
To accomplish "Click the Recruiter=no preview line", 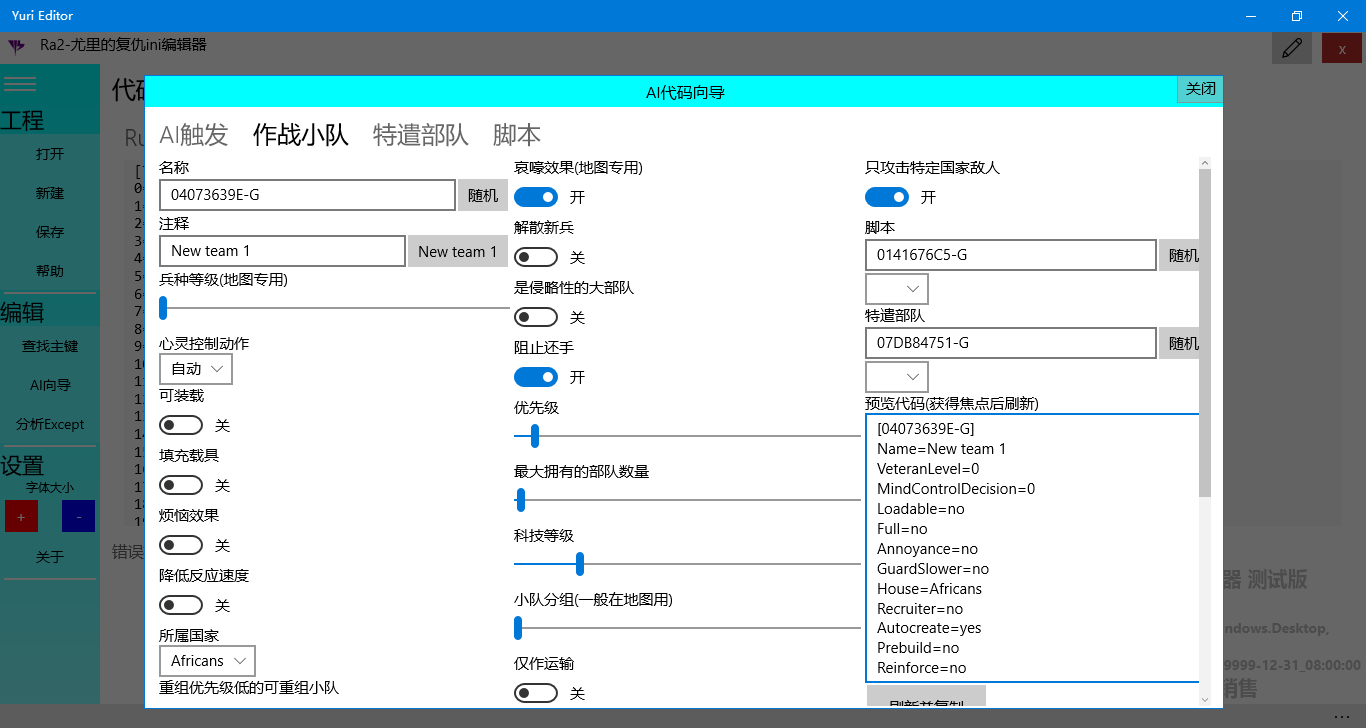I will (920, 609).
